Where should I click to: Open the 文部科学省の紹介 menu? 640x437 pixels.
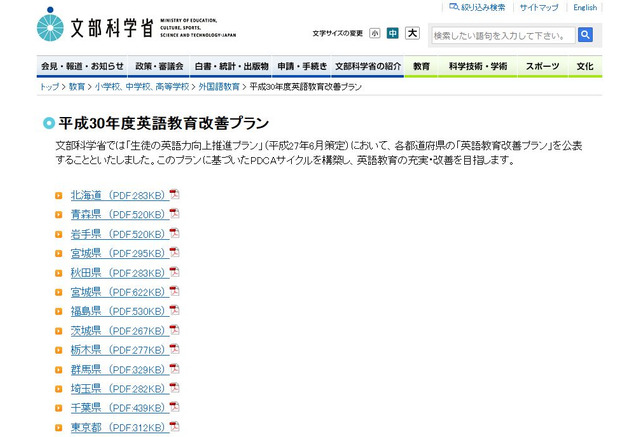pyautogui.click(x=368, y=66)
